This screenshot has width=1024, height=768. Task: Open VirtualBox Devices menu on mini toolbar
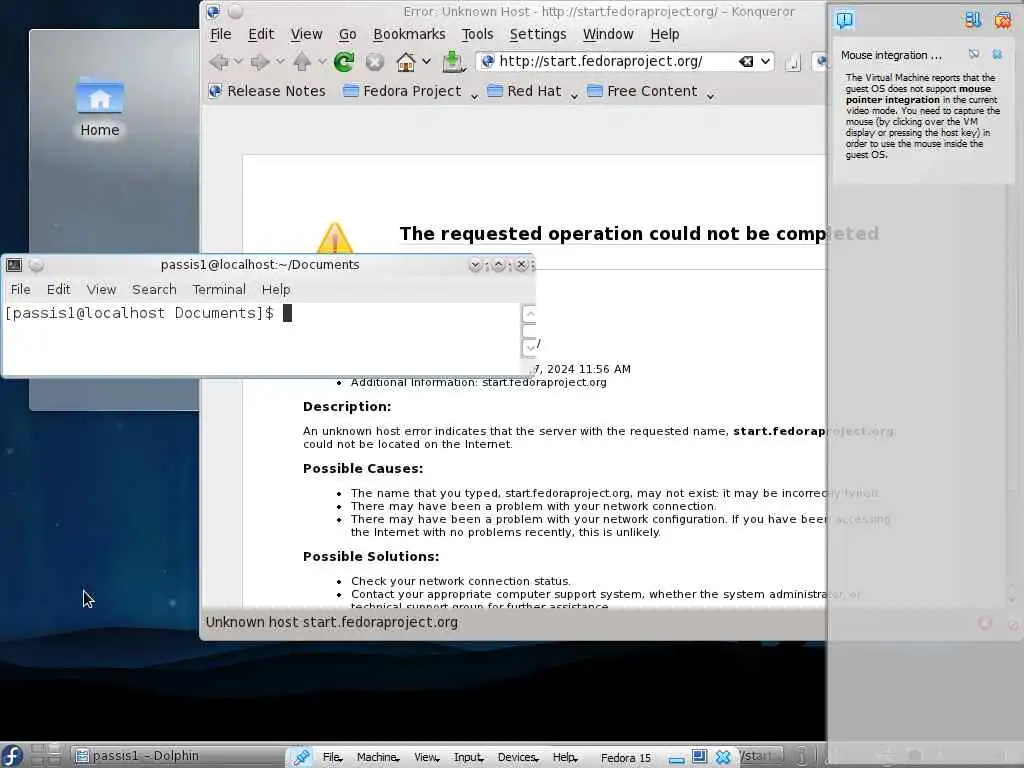click(518, 758)
